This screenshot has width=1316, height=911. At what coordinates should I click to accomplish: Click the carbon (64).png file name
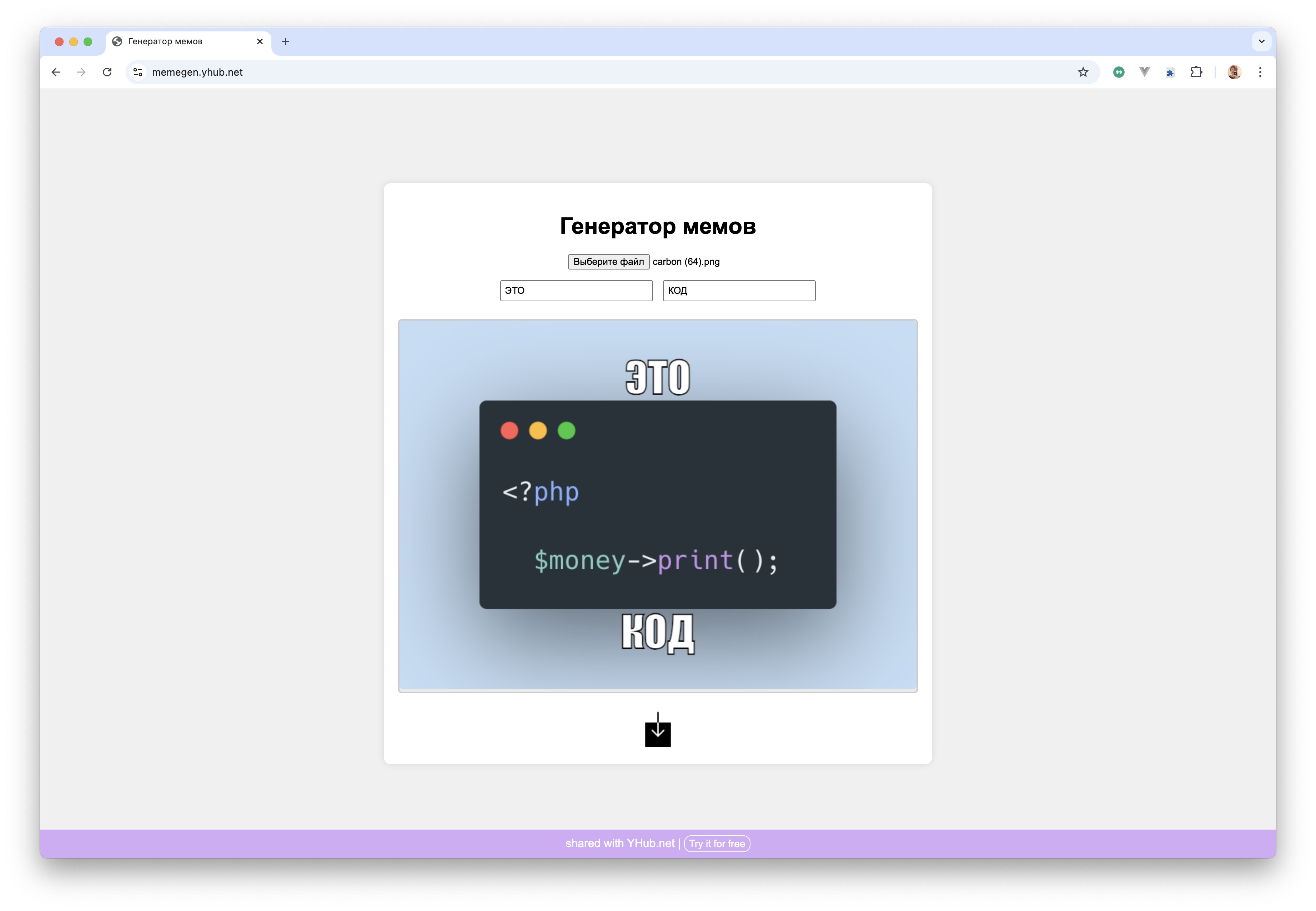(686, 262)
